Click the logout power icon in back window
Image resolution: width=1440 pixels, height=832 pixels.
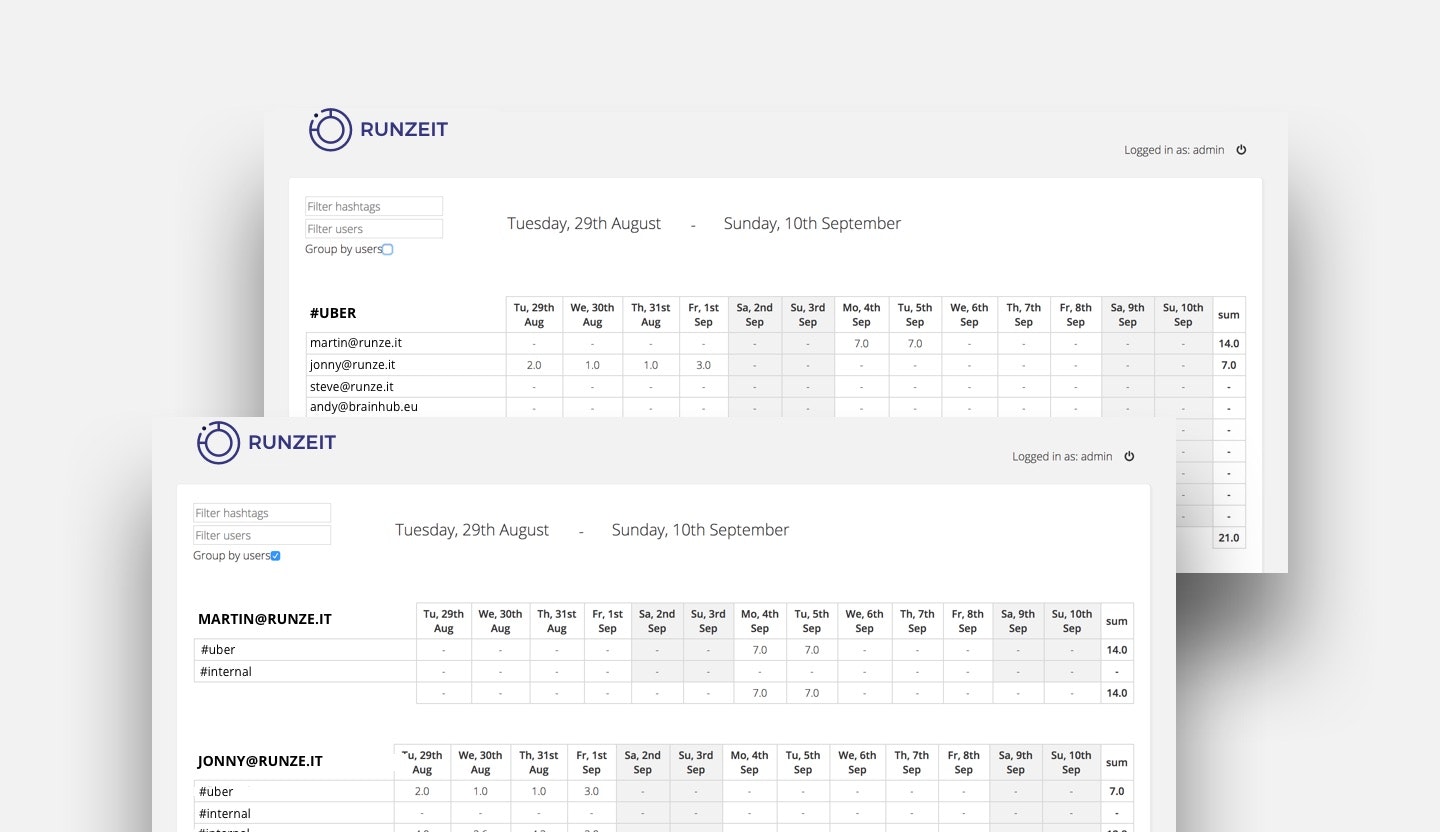pos(1241,150)
